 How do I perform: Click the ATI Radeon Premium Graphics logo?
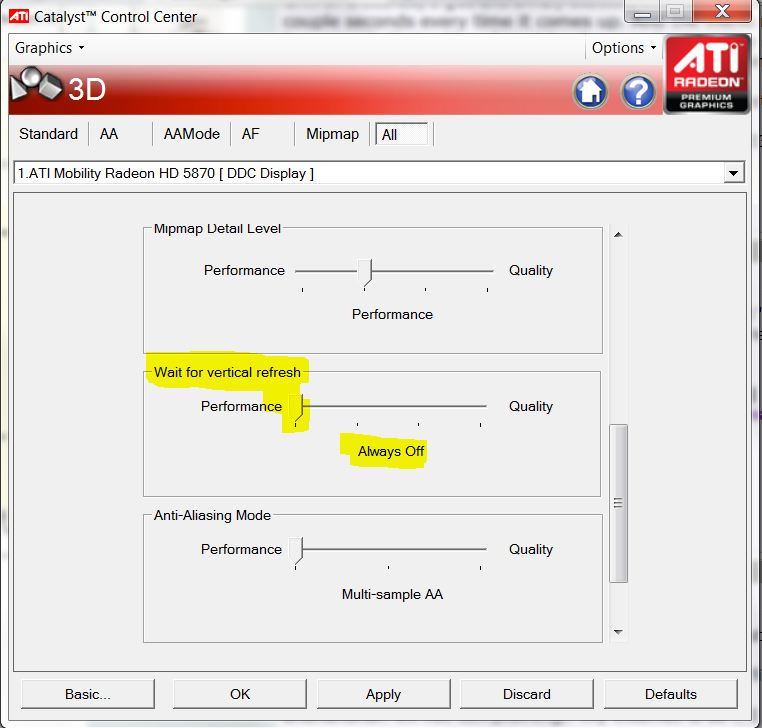(706, 74)
